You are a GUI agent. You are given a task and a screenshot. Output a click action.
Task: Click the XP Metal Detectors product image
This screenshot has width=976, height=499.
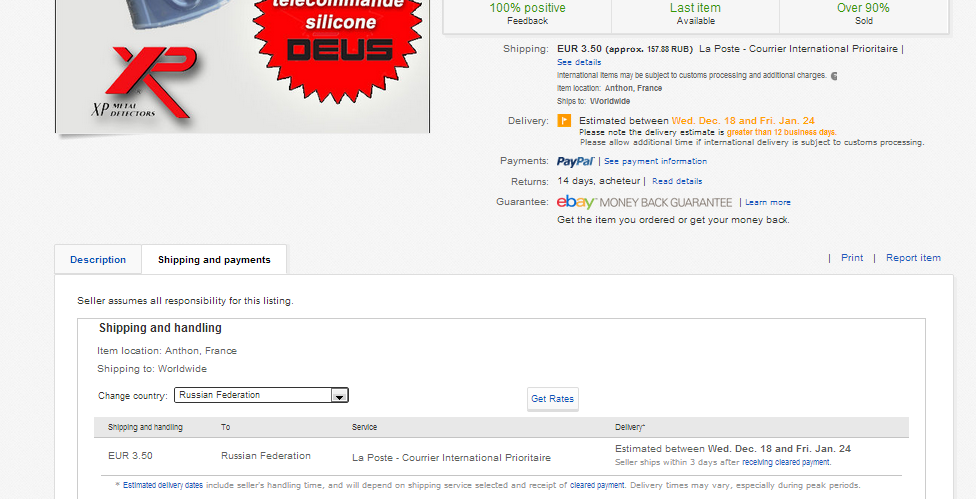coord(242,66)
